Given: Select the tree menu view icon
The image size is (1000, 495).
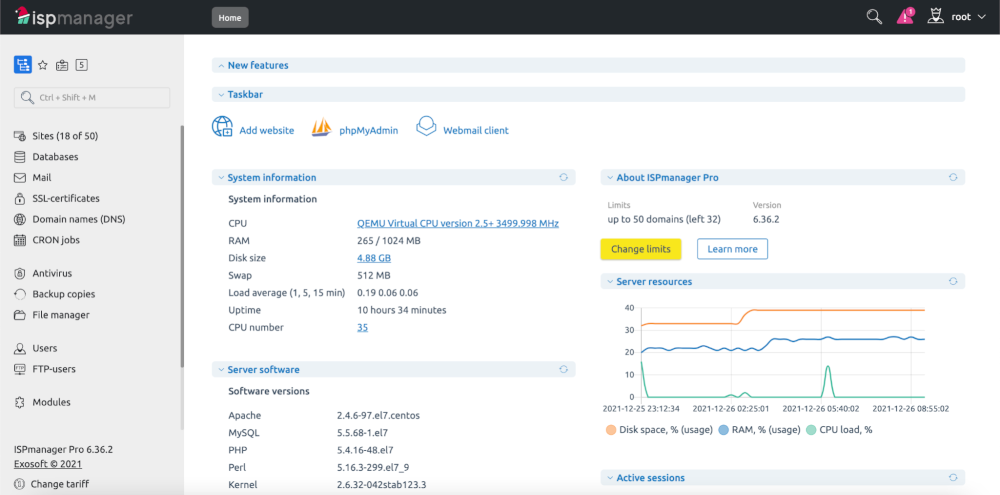Looking at the screenshot, I should [22, 65].
